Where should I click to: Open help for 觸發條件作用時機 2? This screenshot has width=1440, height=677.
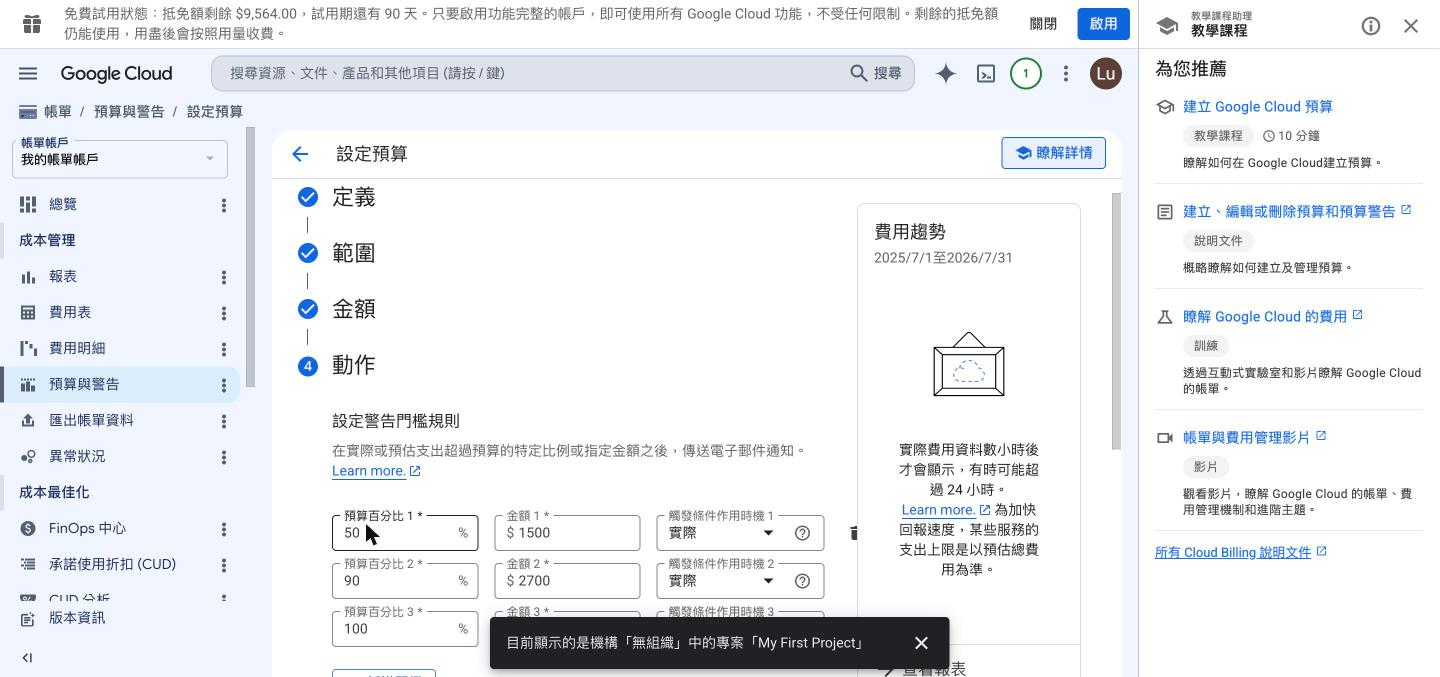coord(802,581)
